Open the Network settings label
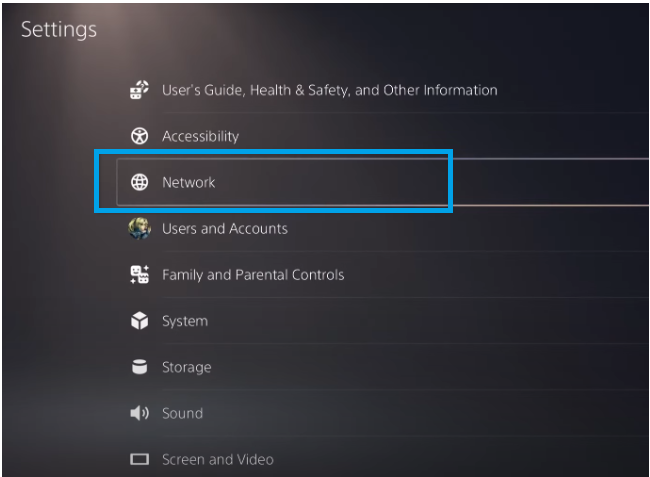Viewport: 650px width, 477px height. (x=188, y=182)
